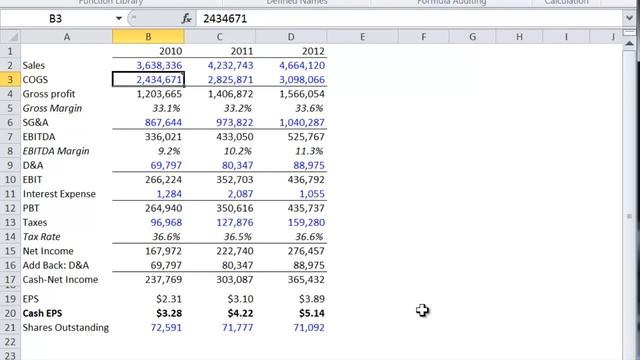Image resolution: width=640 pixels, height=360 pixels.
Task: Select column H header
Action: [x=519, y=37]
